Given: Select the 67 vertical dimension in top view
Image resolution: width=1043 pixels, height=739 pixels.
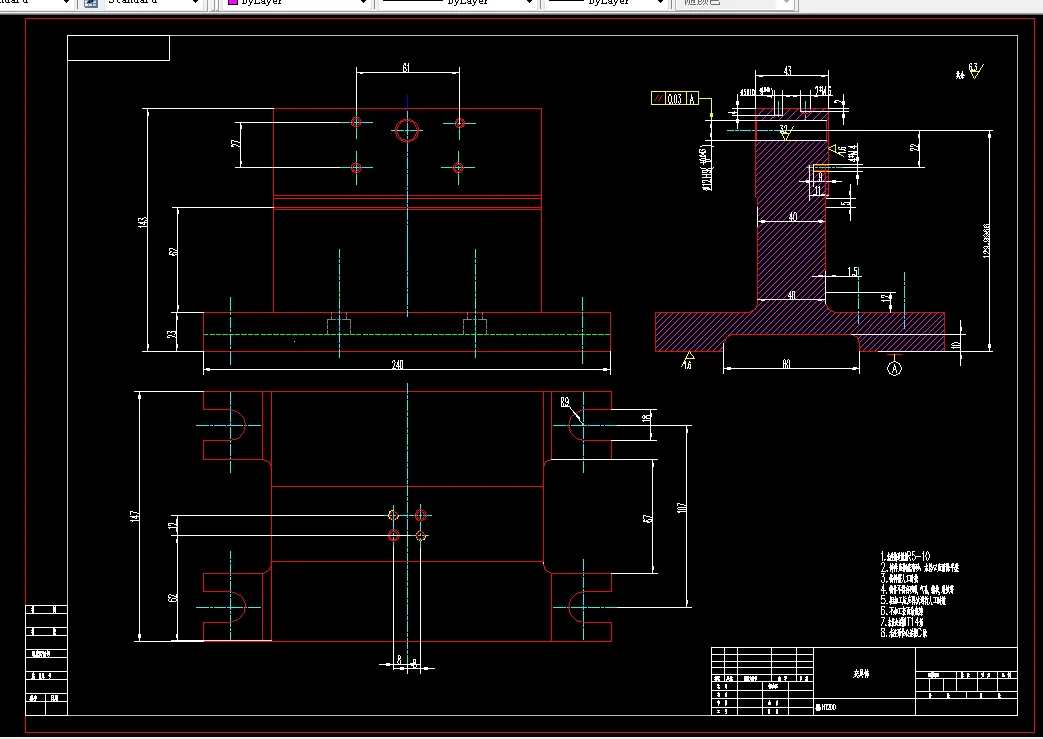Looking at the screenshot, I should click(648, 518).
